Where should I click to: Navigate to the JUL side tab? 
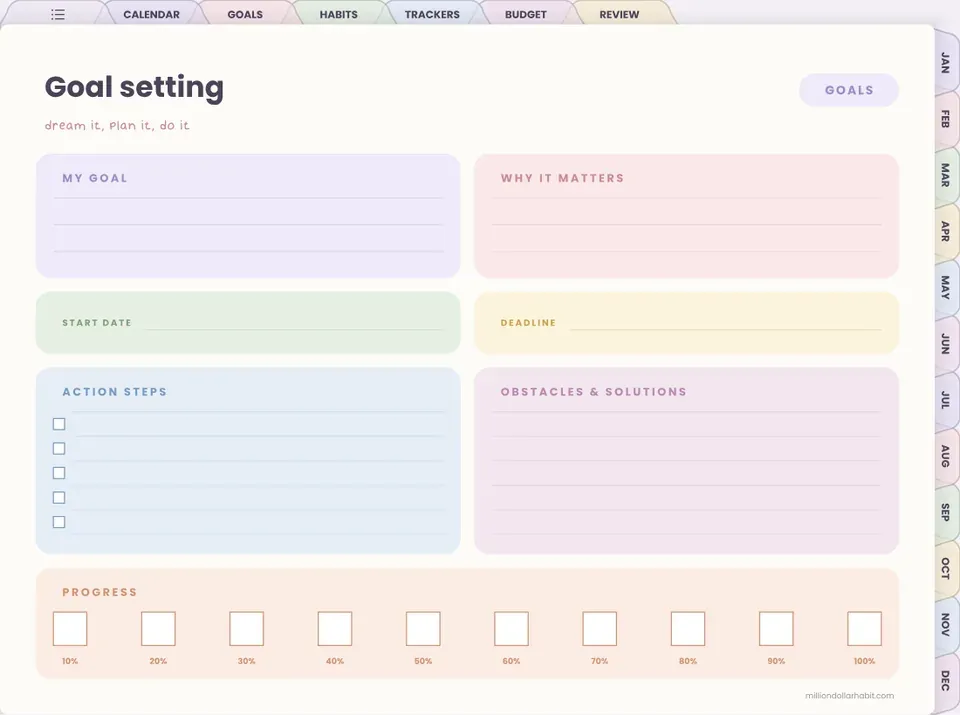tap(947, 400)
